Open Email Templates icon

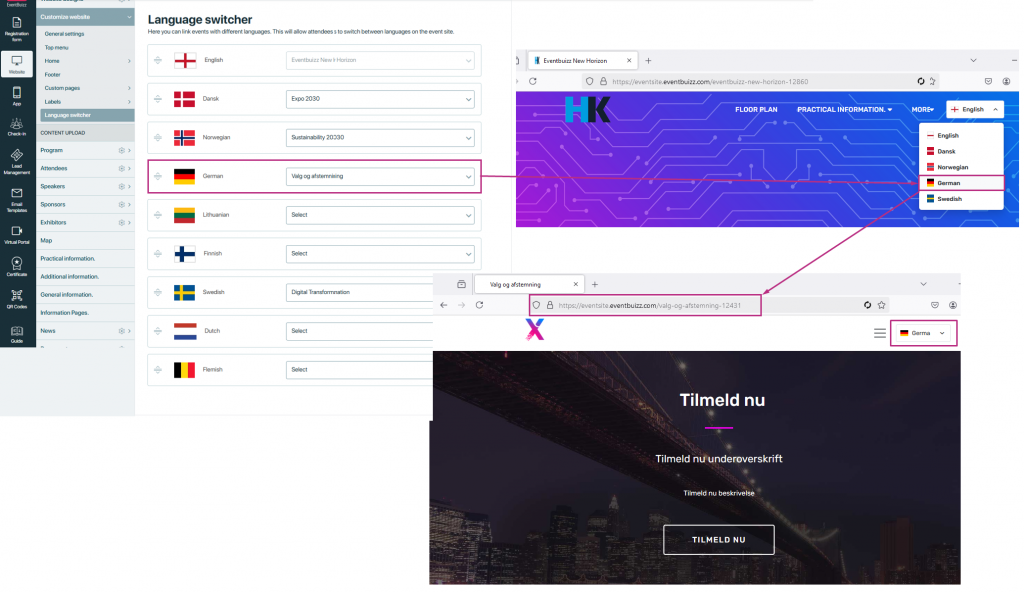pyautogui.click(x=17, y=199)
